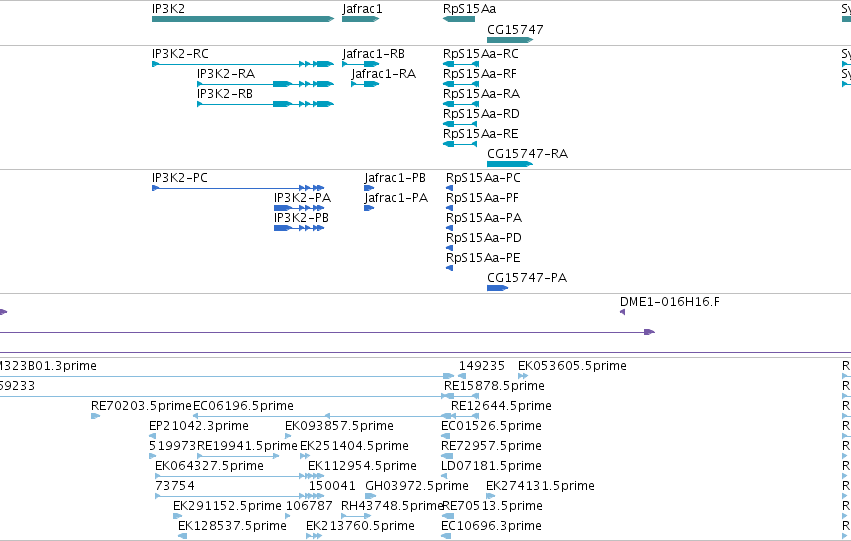Click transcript Jafrac1-RB
The width and height of the screenshot is (851, 541).
click(360, 64)
